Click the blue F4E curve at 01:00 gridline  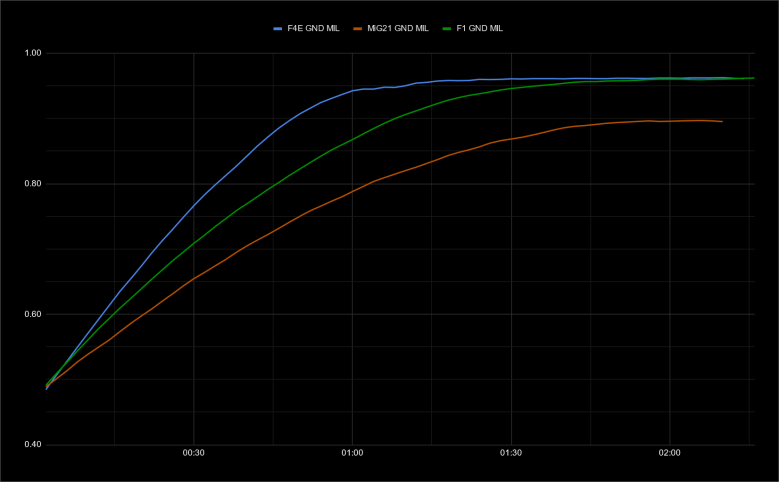click(351, 91)
